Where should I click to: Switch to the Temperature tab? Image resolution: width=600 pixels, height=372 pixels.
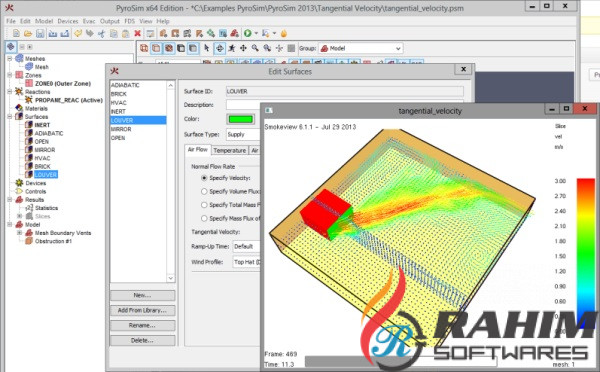230,150
